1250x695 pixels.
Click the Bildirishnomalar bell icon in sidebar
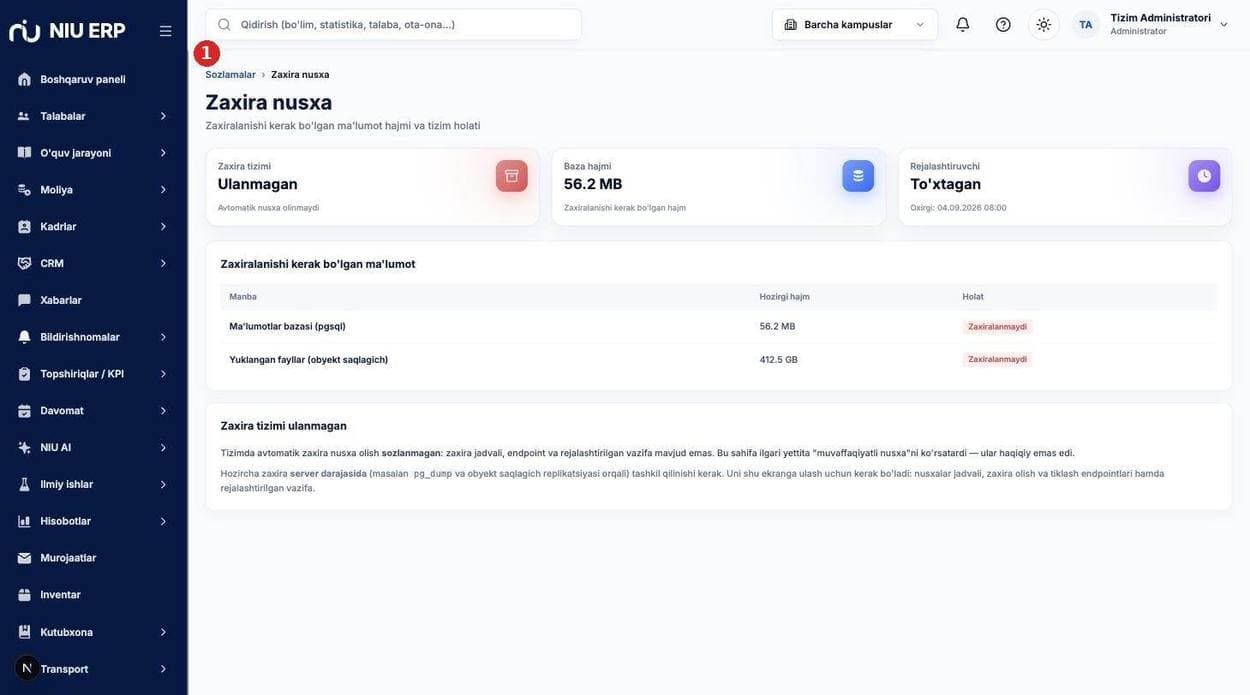(24, 337)
